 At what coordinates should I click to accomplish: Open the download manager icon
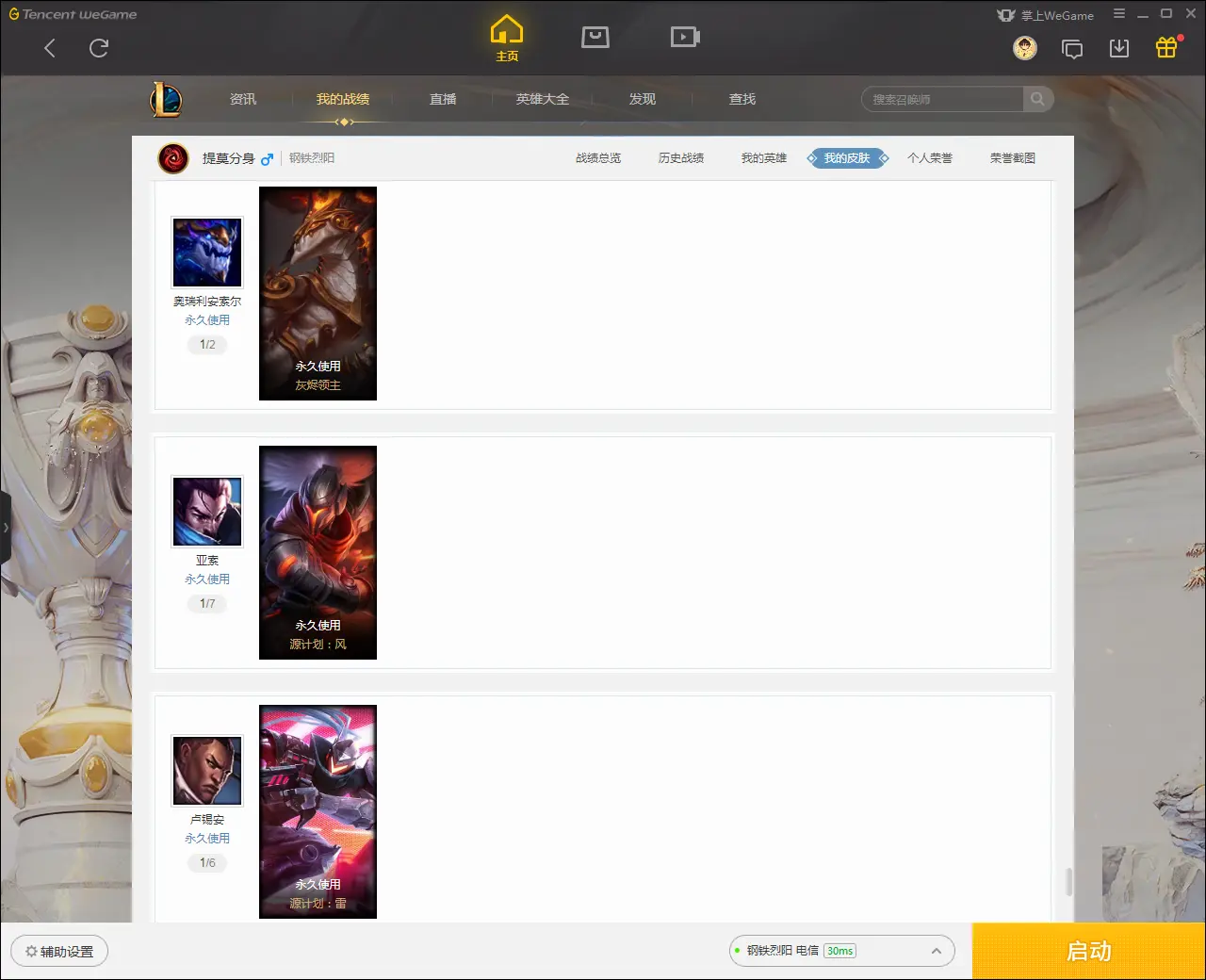click(1119, 48)
